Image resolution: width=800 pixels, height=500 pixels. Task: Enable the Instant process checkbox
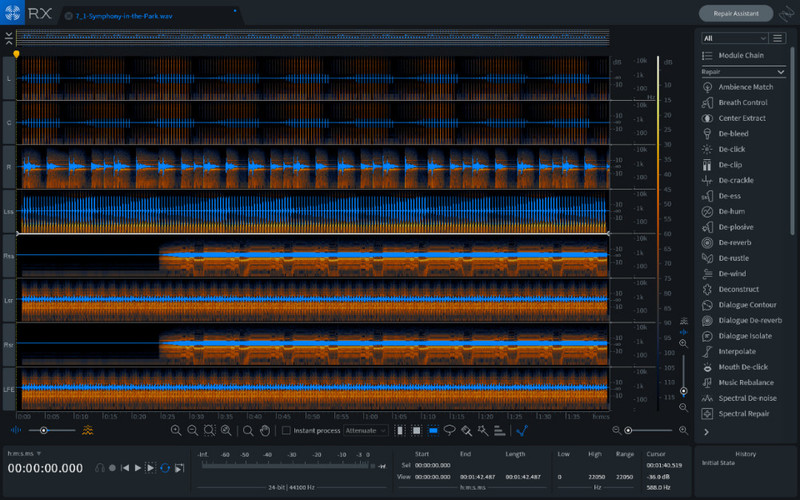[x=286, y=430]
